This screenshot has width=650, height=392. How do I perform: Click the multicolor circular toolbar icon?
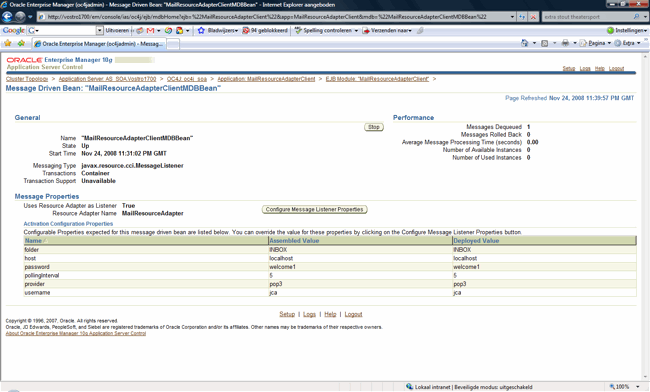168,31
